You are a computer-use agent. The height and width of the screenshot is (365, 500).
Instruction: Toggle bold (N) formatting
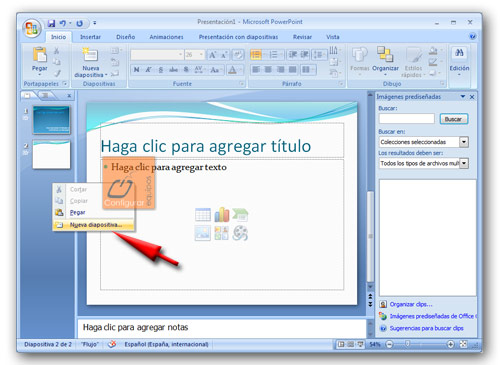pos(136,70)
